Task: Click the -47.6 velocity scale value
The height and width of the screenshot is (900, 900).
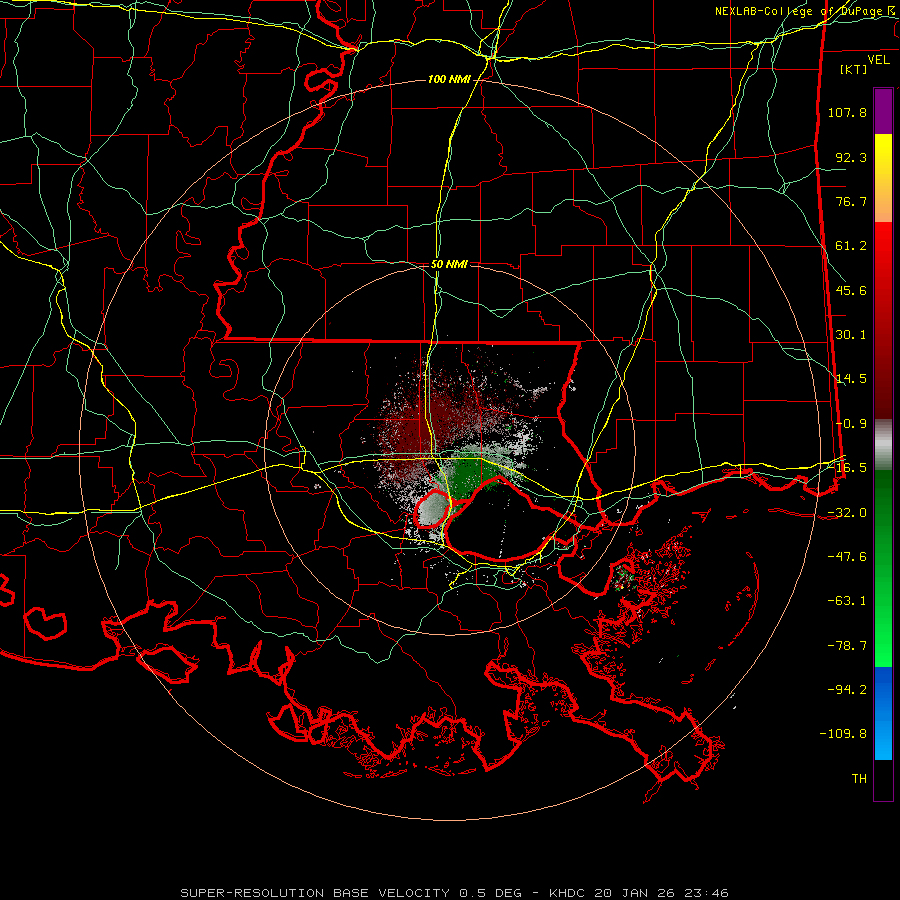Action: pos(847,557)
